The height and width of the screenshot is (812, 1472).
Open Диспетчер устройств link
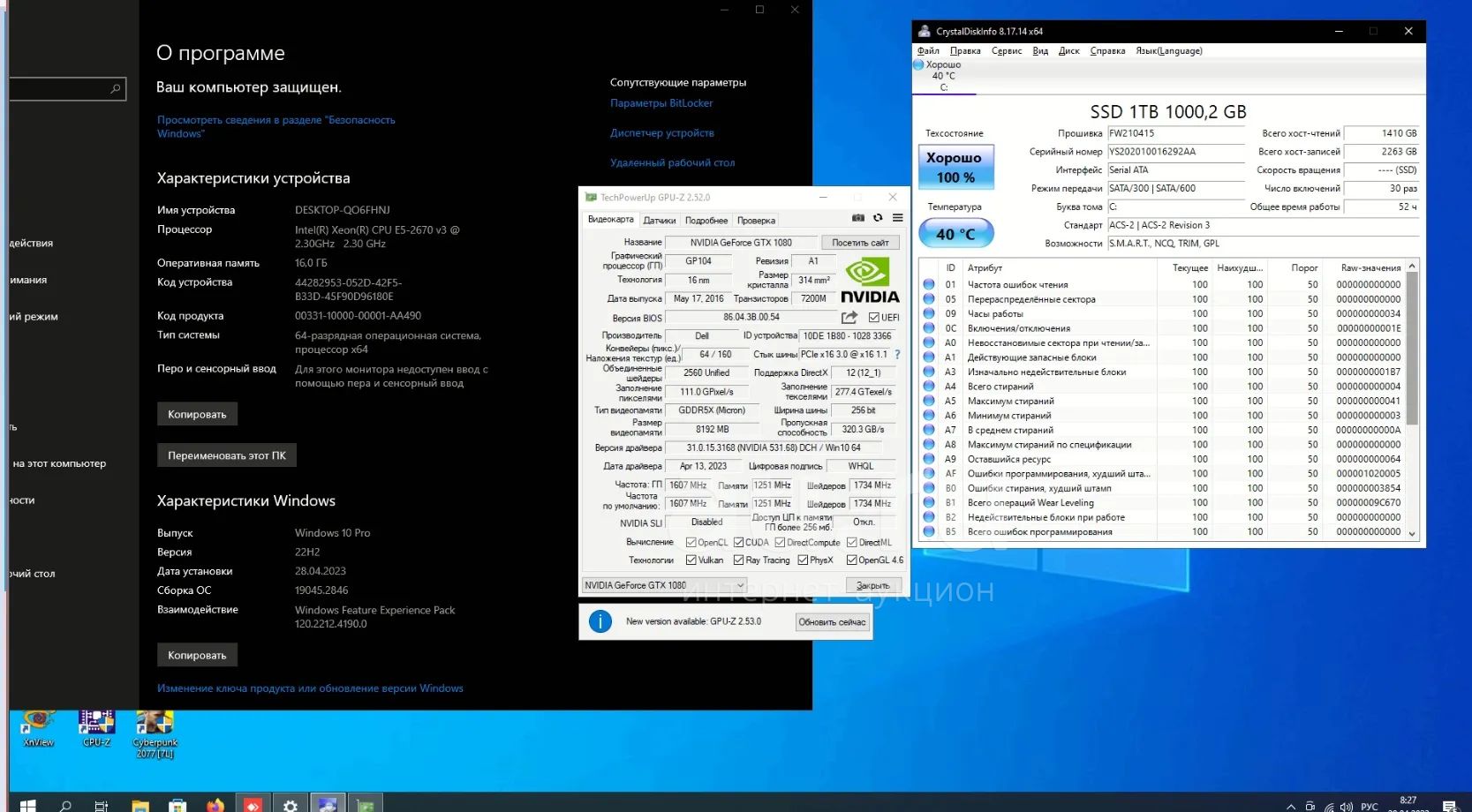point(662,133)
